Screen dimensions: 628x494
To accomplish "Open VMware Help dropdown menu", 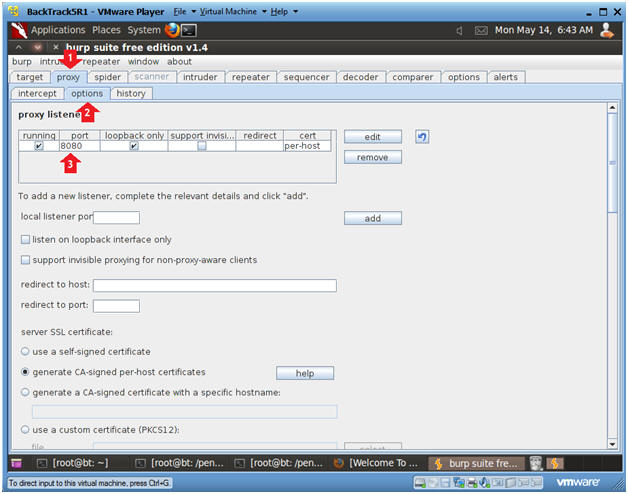I will (284, 12).
